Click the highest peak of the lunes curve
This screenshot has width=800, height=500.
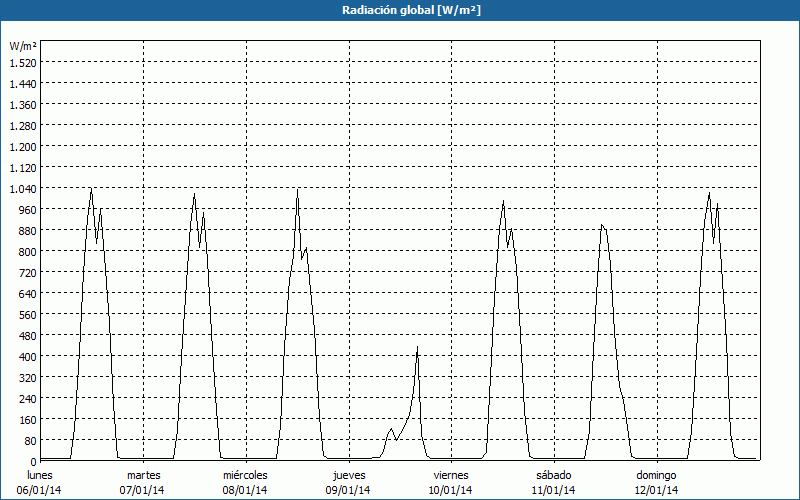pyautogui.click(x=91, y=189)
